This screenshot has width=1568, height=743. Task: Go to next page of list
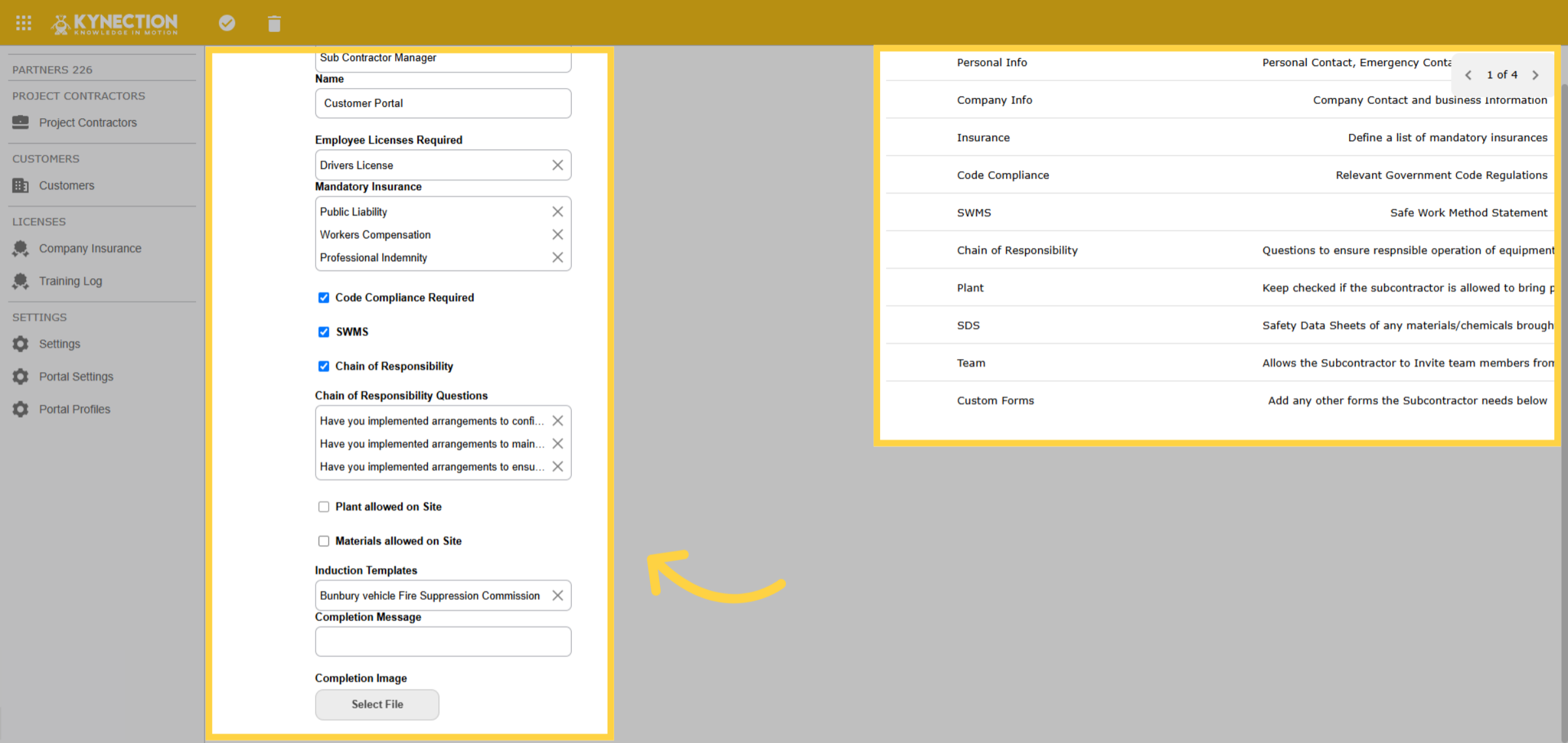tap(1535, 75)
